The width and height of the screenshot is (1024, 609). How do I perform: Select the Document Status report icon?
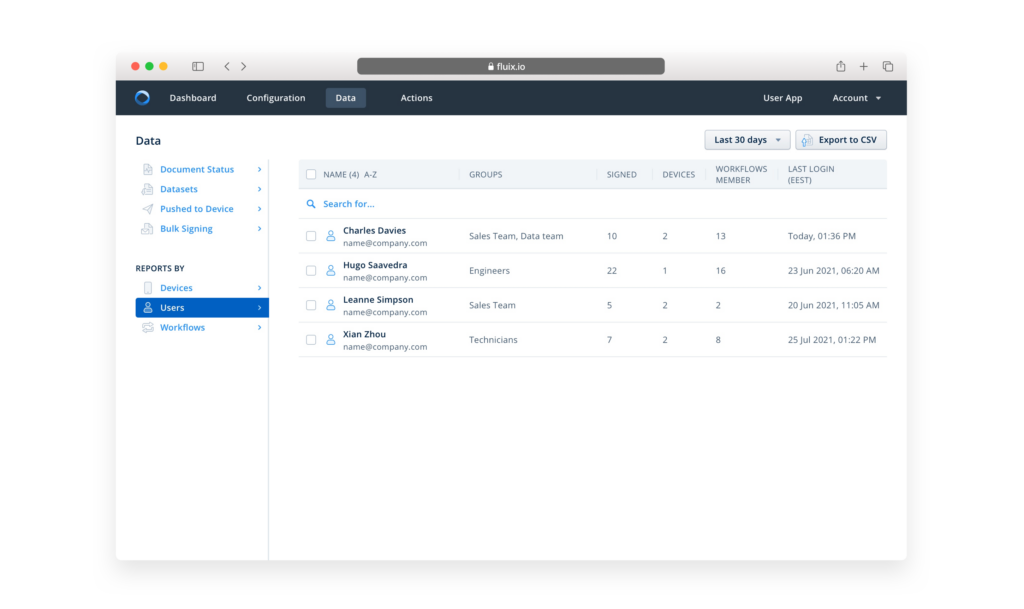point(147,169)
